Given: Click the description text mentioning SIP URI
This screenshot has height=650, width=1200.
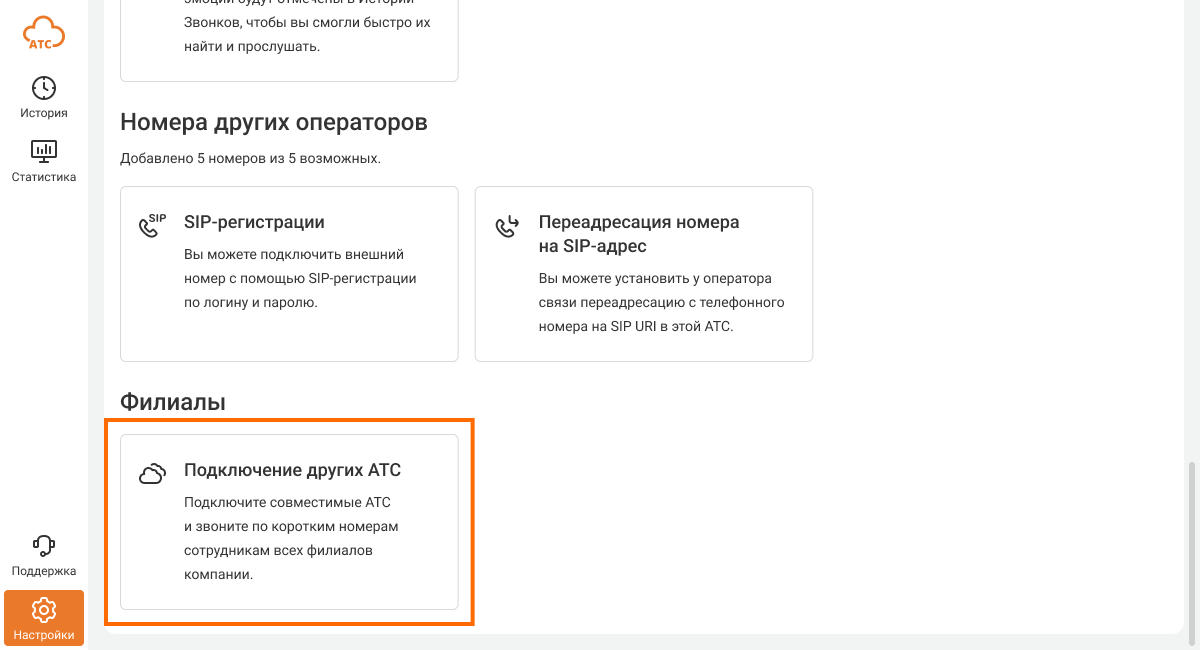Looking at the screenshot, I should coord(660,302).
